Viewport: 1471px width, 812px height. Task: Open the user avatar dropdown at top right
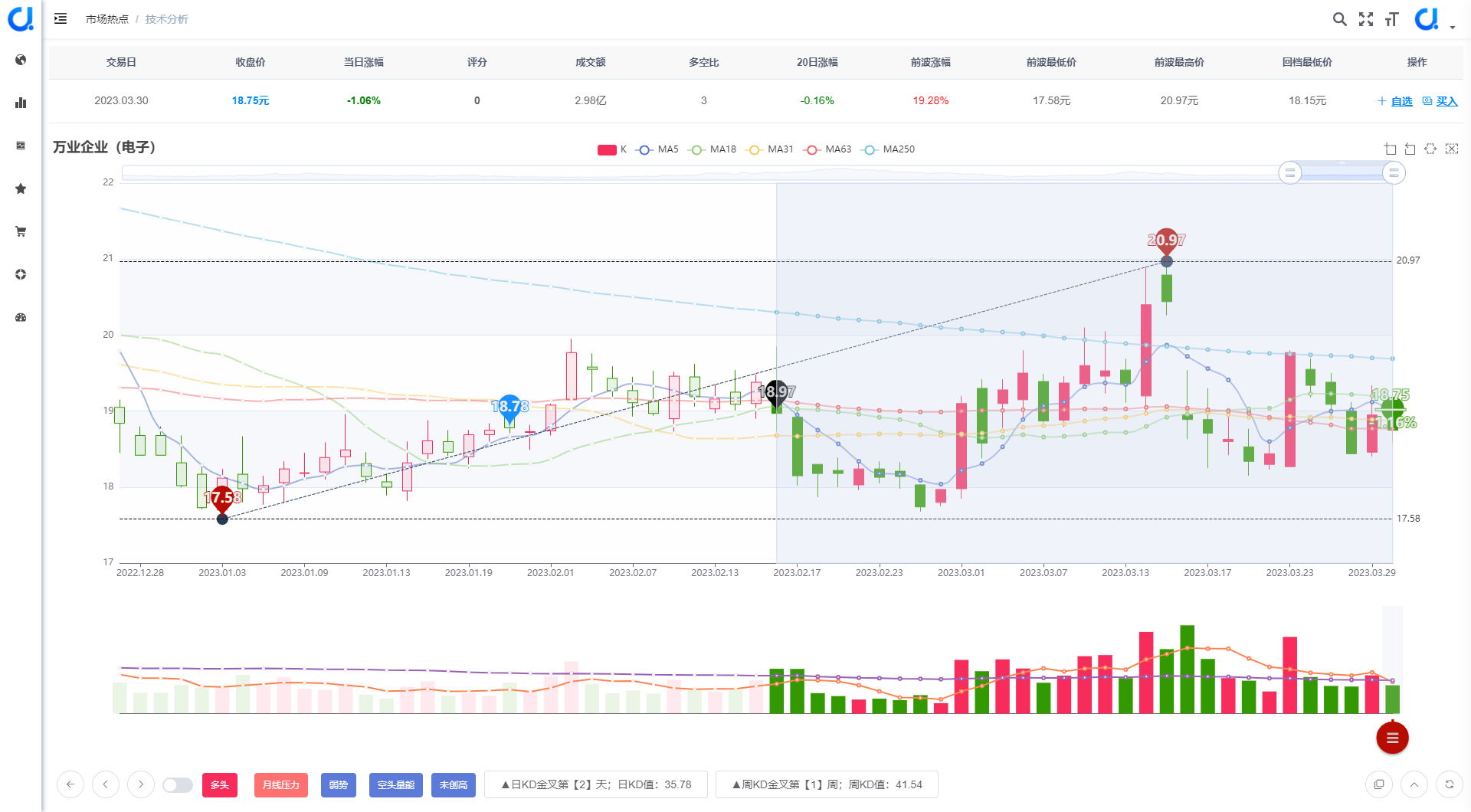point(1434,19)
